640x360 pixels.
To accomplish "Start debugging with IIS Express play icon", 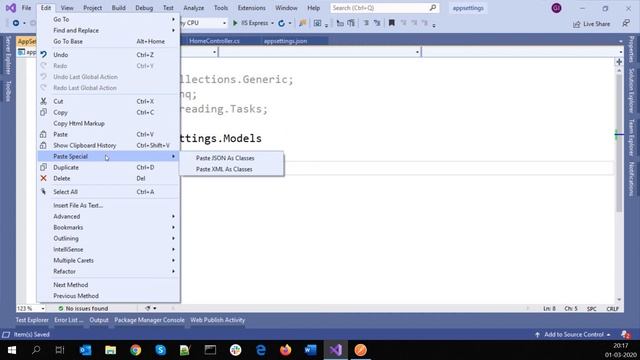I will coord(235,23).
